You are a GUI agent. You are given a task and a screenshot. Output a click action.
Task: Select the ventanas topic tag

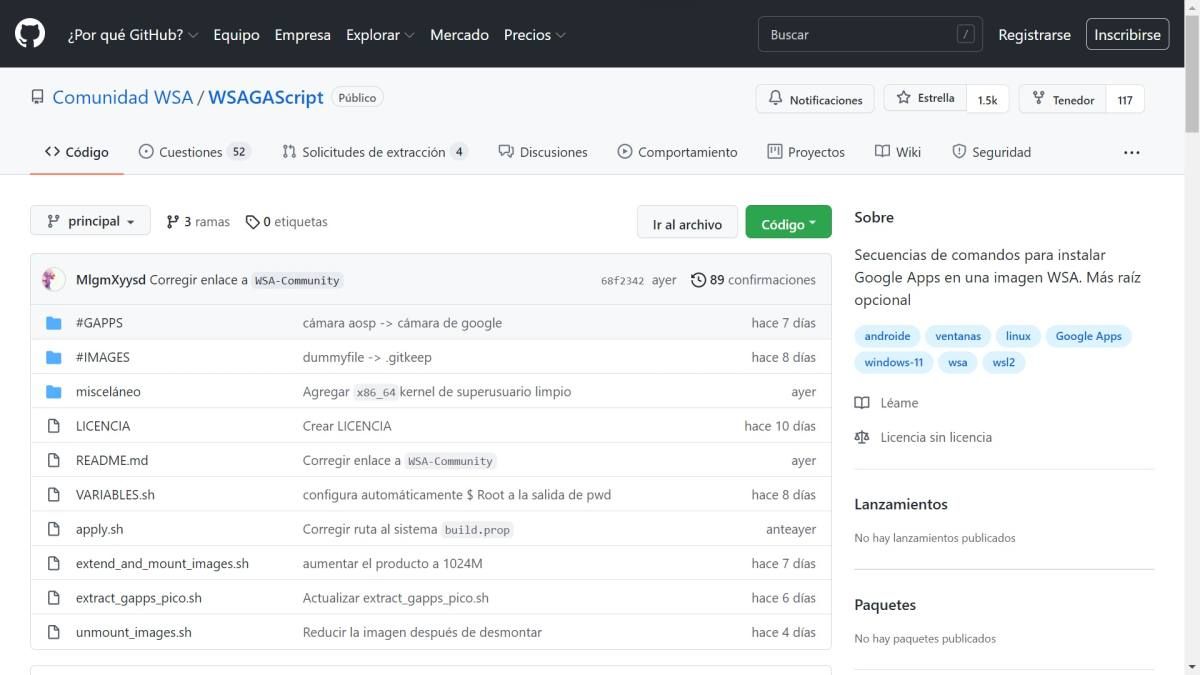click(x=958, y=336)
